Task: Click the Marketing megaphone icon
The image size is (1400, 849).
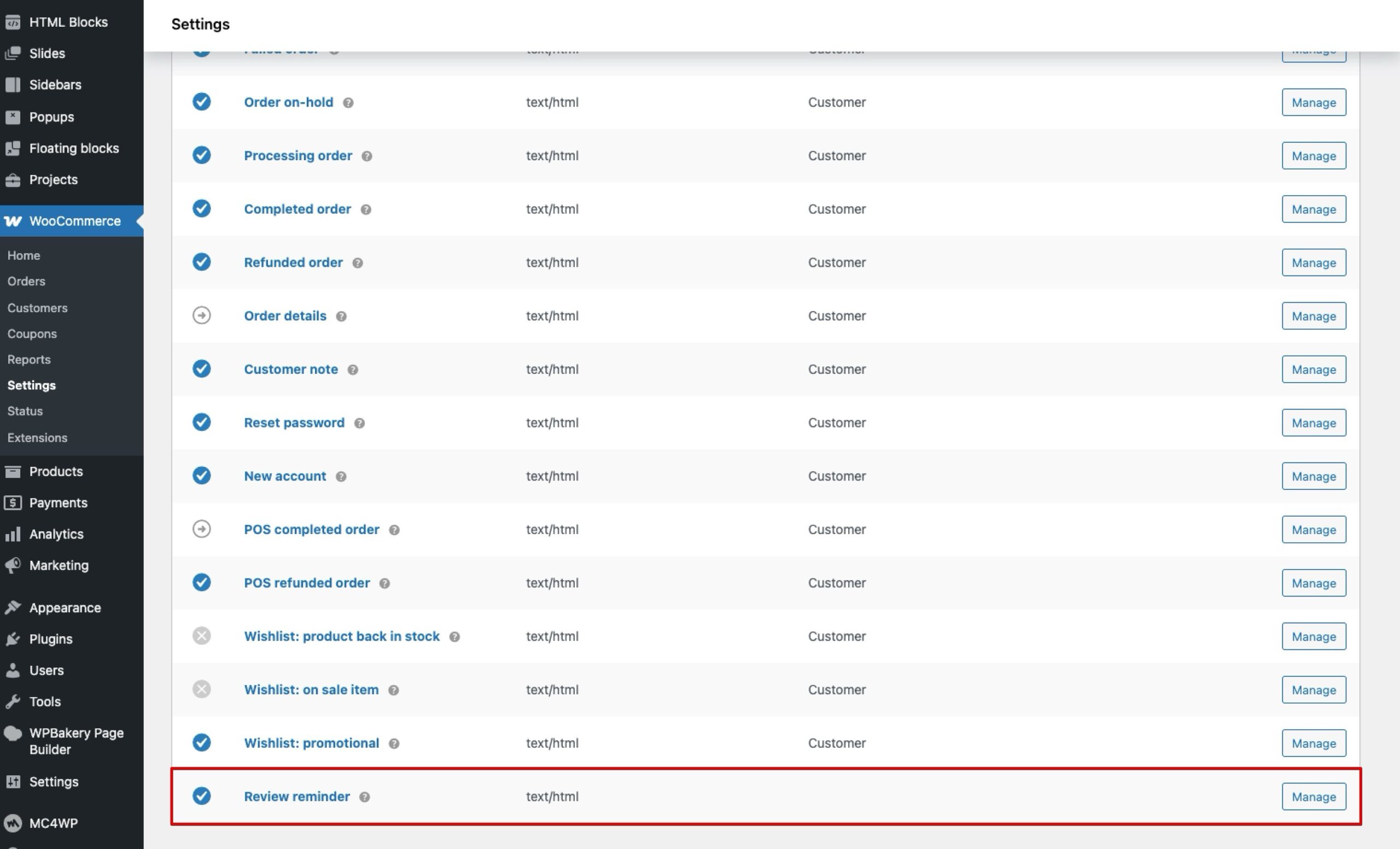Action: pyautogui.click(x=13, y=565)
